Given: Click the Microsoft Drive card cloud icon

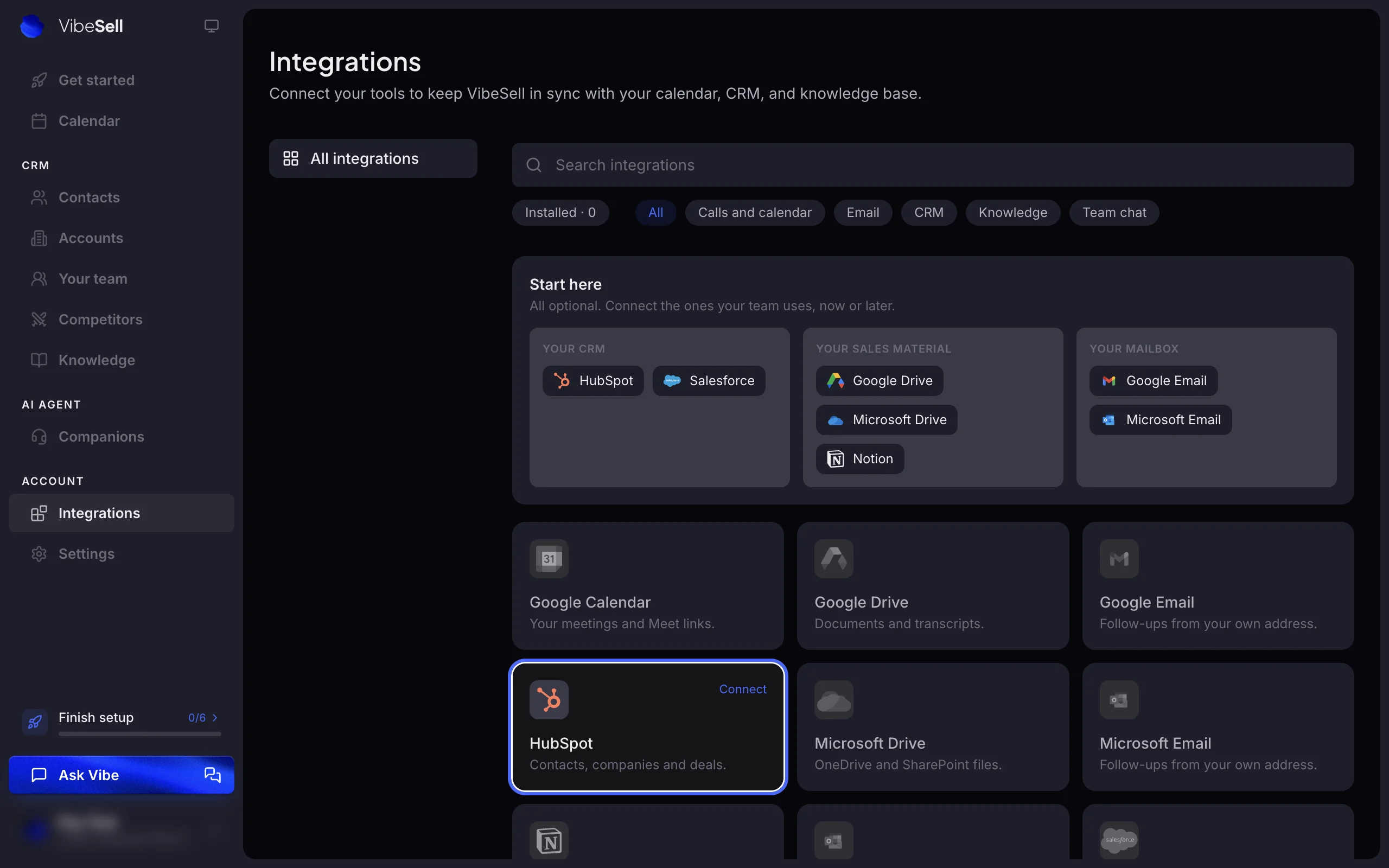Looking at the screenshot, I should click(x=834, y=700).
